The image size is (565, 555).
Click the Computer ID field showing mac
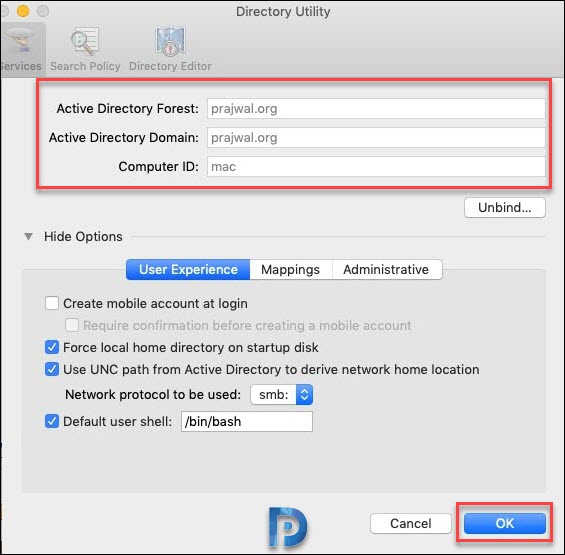(x=376, y=166)
